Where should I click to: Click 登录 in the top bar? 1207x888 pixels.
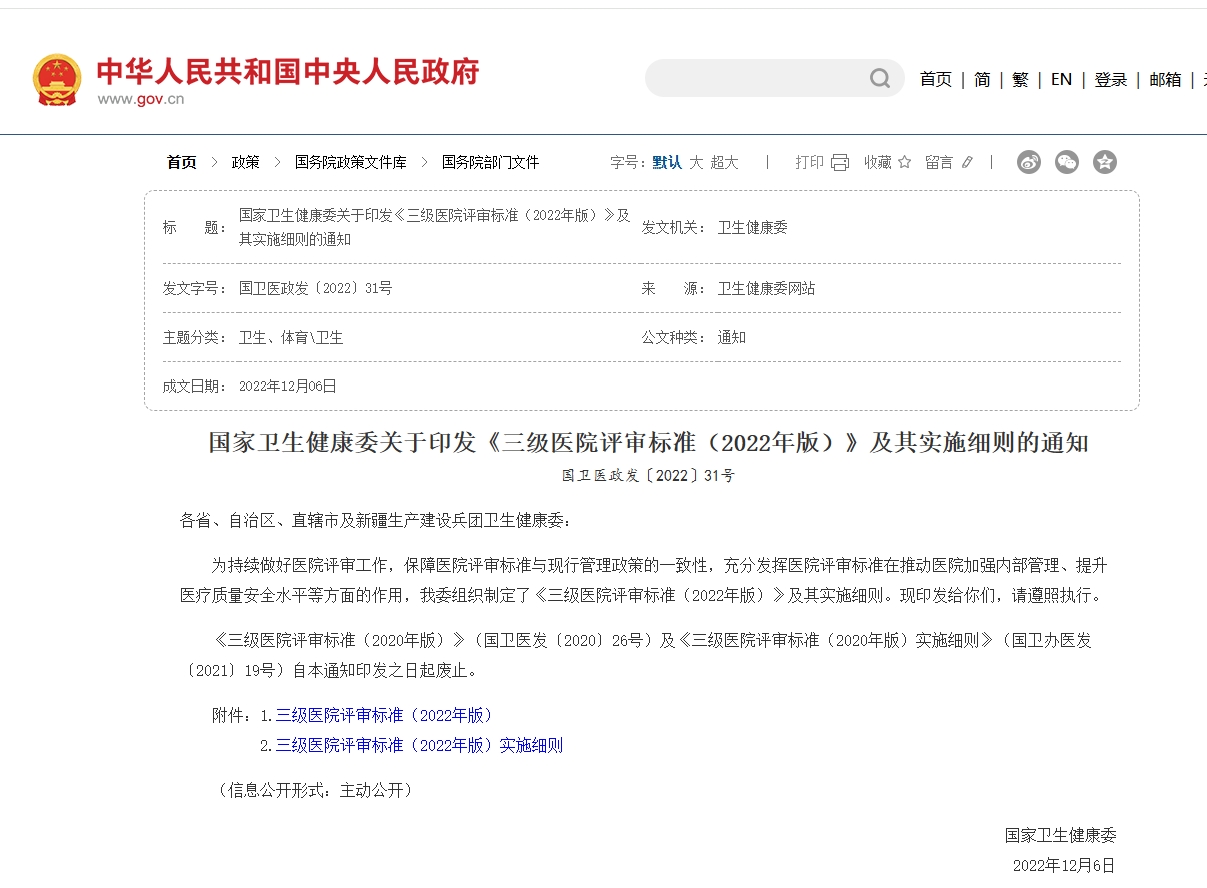click(x=1110, y=80)
